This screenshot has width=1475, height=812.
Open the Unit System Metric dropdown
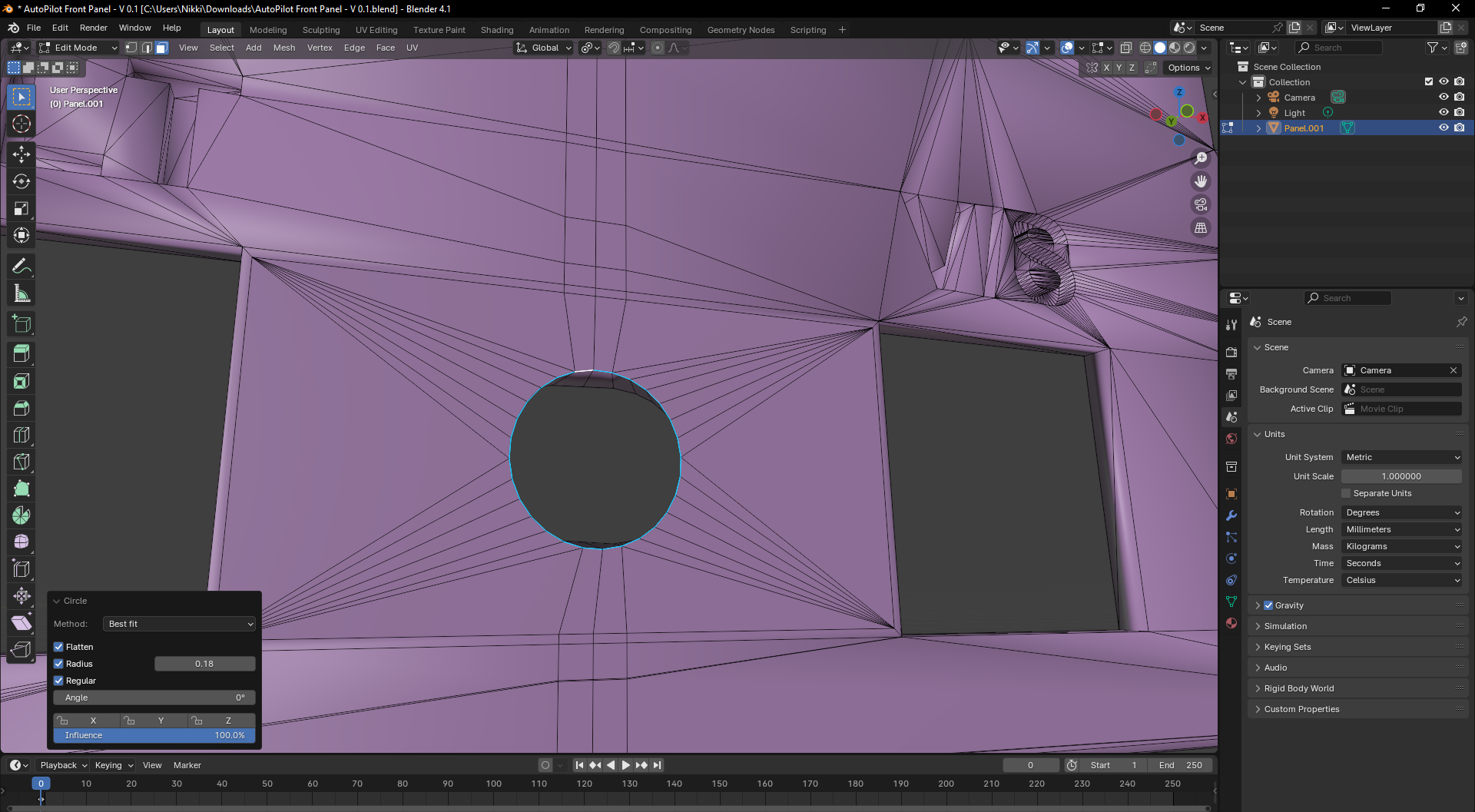[x=1402, y=457]
